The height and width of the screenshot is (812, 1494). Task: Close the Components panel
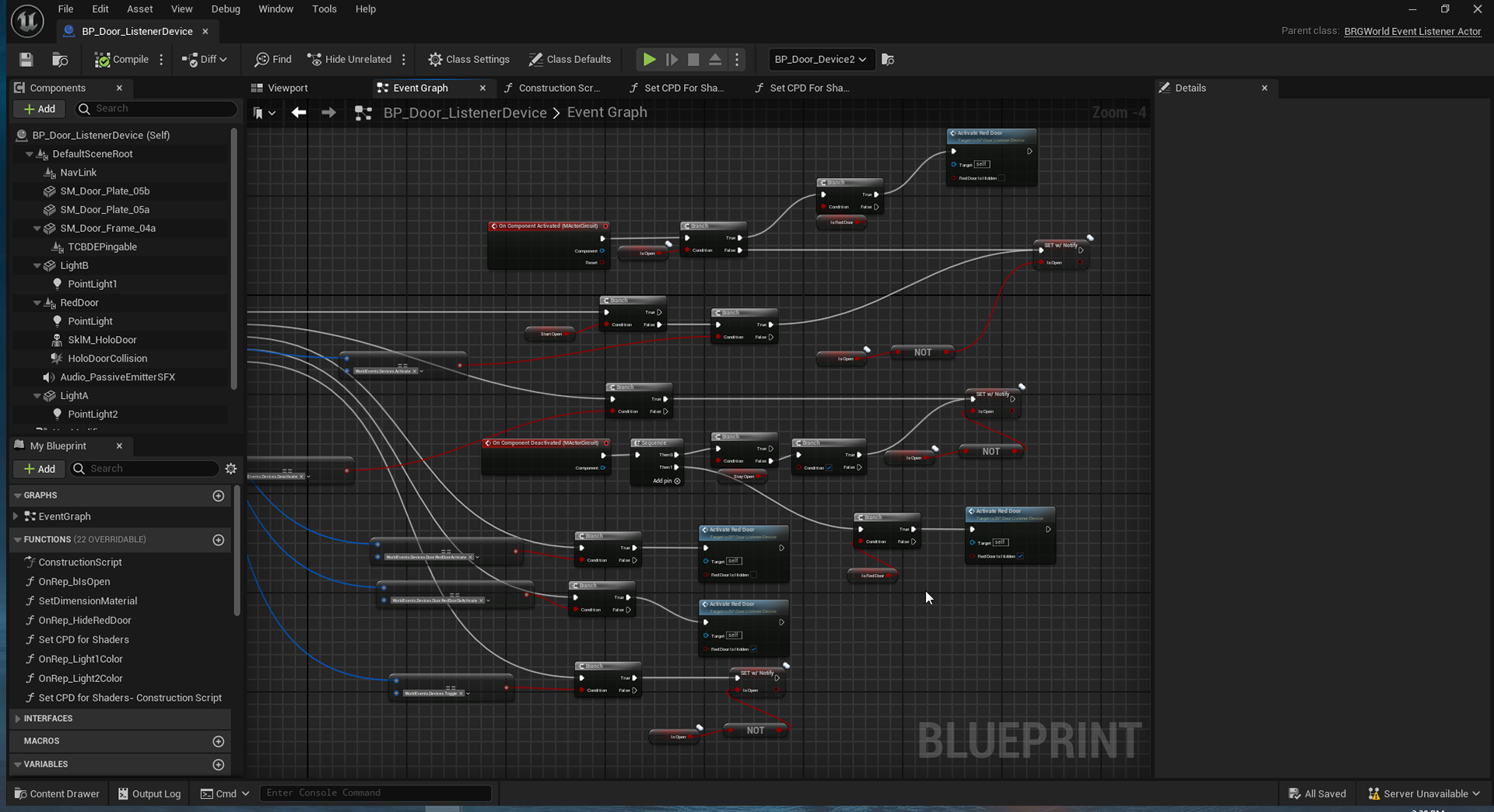pos(119,88)
